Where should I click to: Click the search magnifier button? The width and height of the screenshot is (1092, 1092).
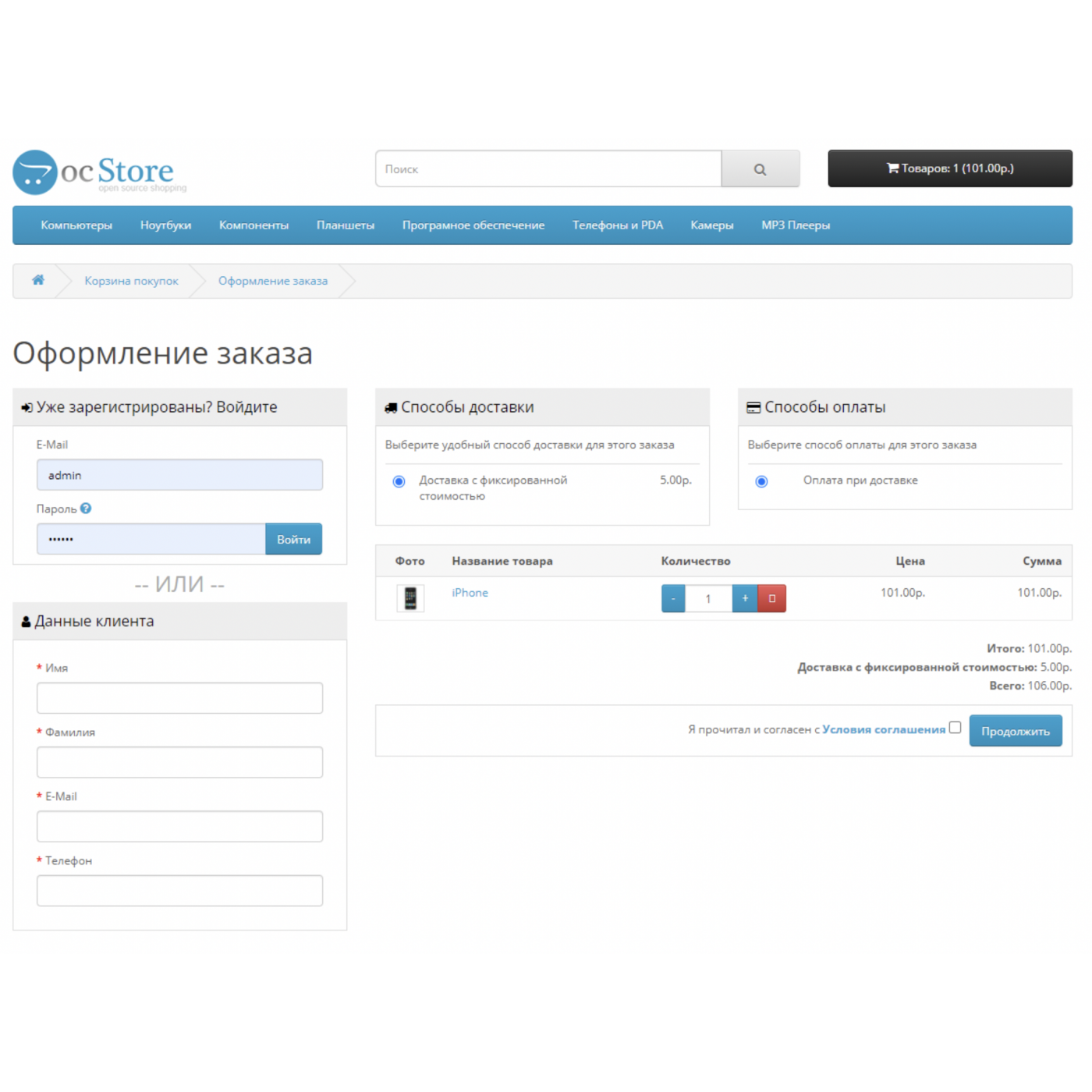pyautogui.click(x=760, y=169)
